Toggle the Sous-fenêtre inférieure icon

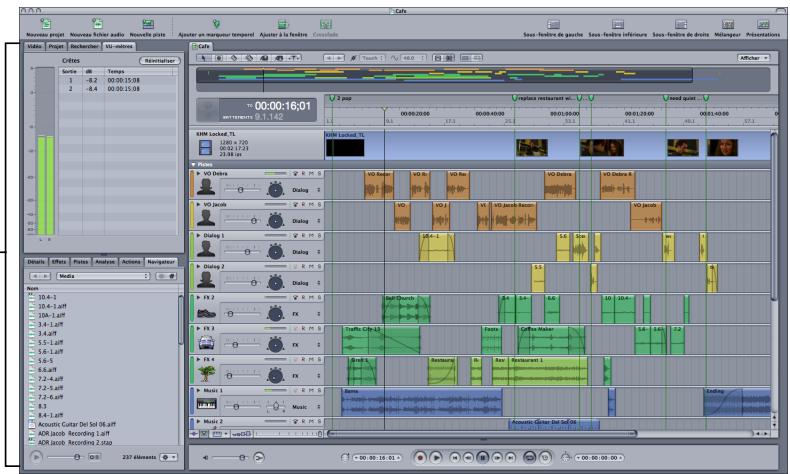point(618,24)
